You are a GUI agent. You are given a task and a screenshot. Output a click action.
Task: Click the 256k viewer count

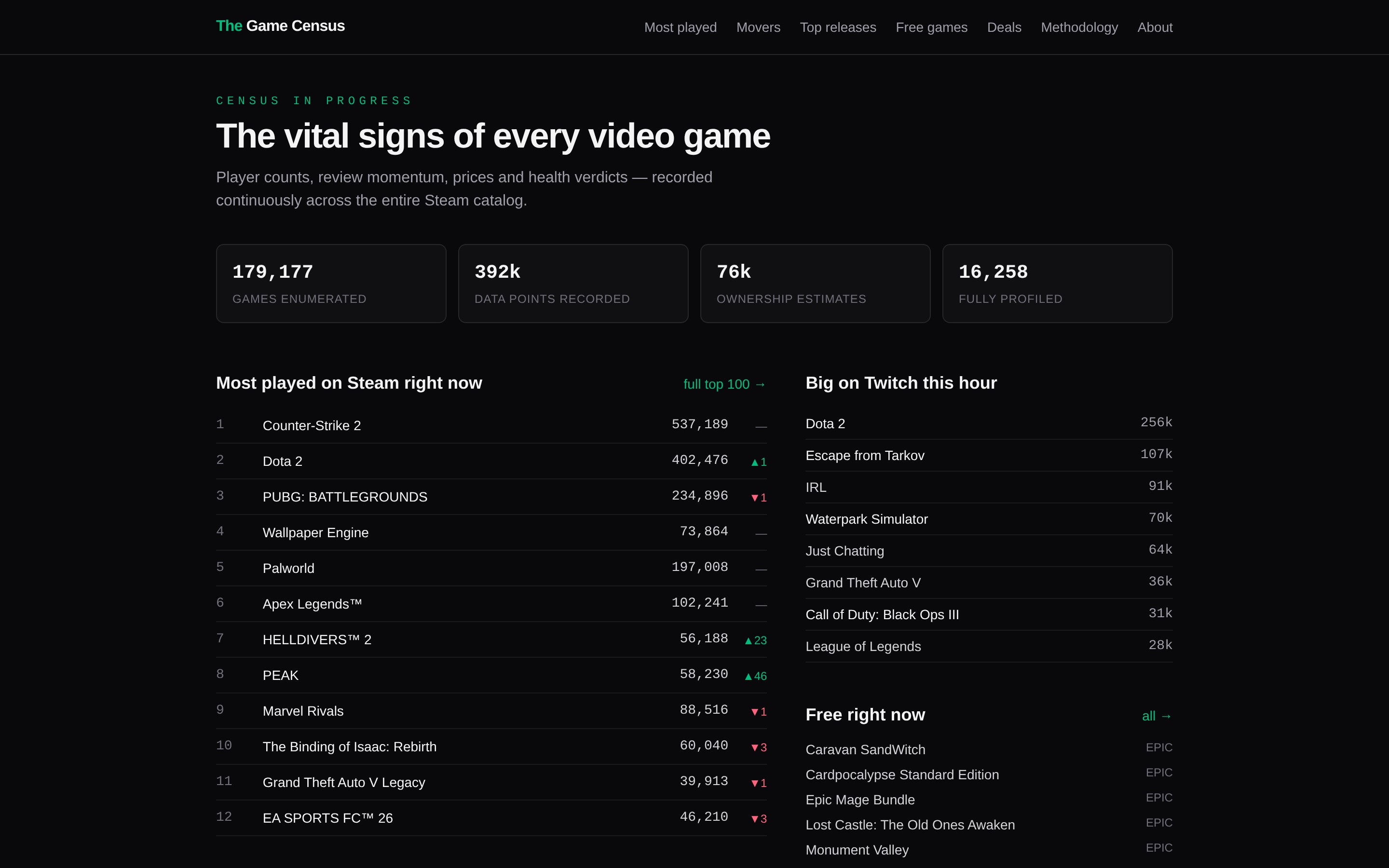(x=1156, y=422)
